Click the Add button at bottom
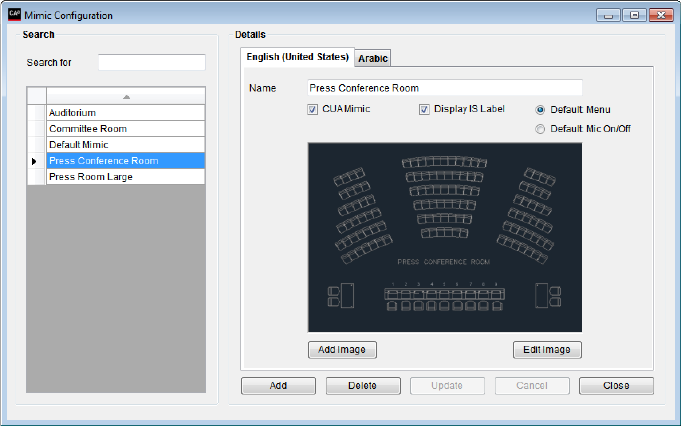Screen dimensions: 681x426 click(x=278, y=385)
